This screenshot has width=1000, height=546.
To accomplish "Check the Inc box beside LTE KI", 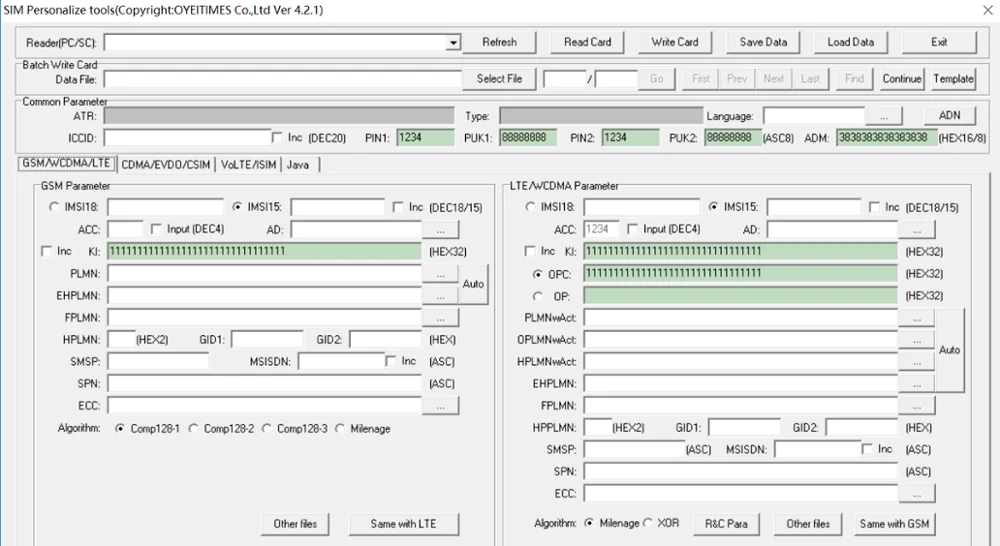I will tap(530, 251).
